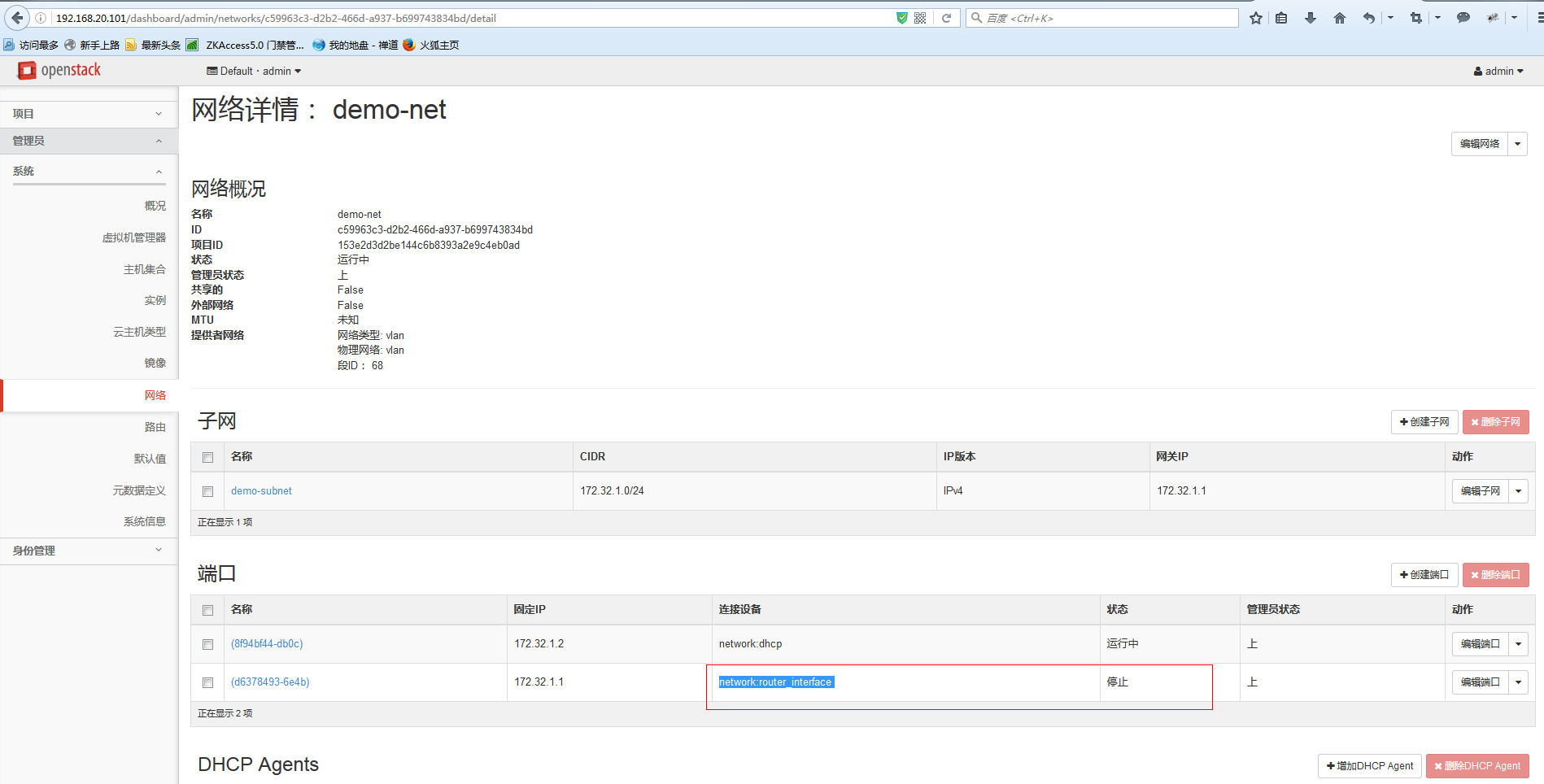Click the 编辑网络 button
This screenshot has width=1544, height=784.
(x=1480, y=144)
